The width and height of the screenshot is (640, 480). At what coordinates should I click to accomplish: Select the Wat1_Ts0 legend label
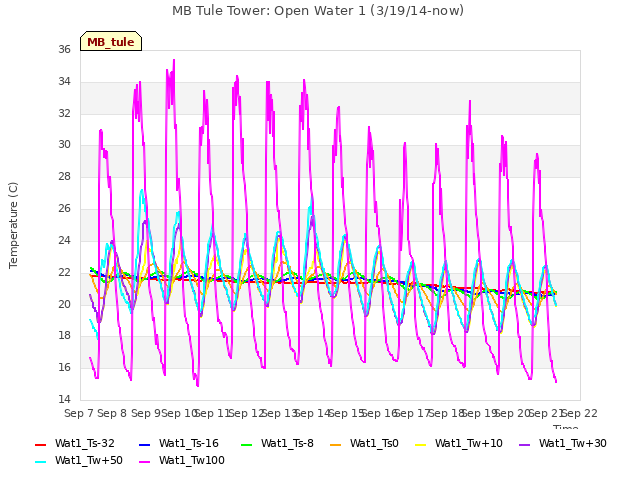374,443
